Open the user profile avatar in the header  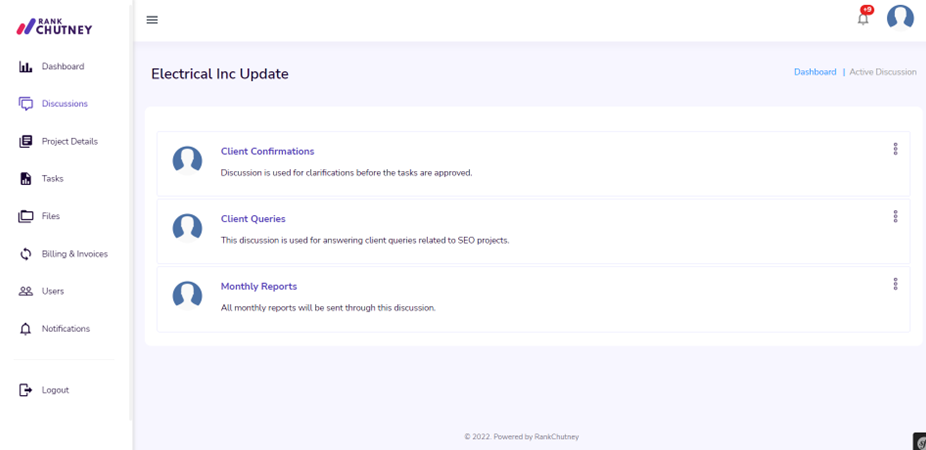pyautogui.click(x=900, y=18)
